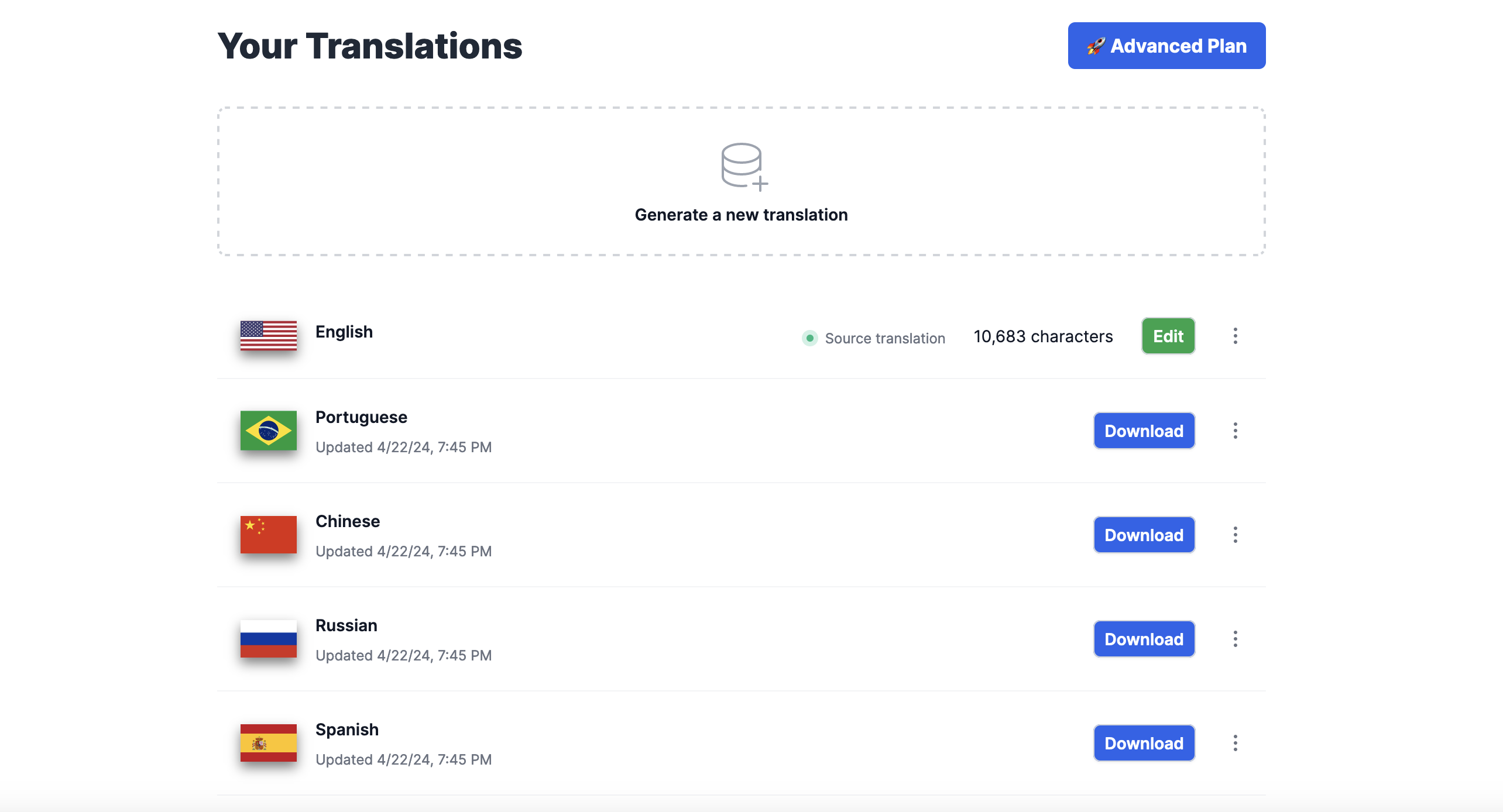Open the Portuguese row options menu
Viewport: 1503px width, 812px height.
coord(1235,431)
